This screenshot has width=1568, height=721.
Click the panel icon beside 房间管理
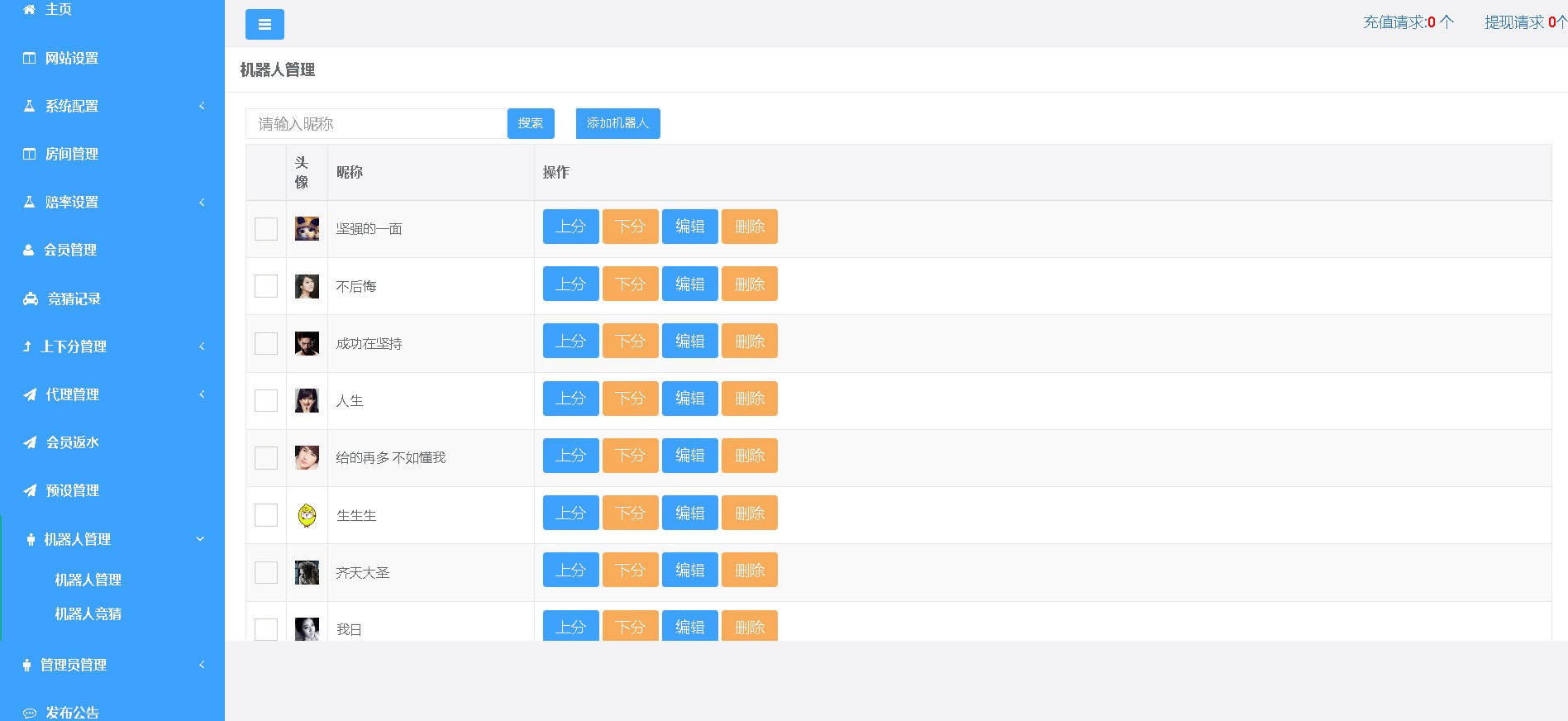pyautogui.click(x=29, y=154)
